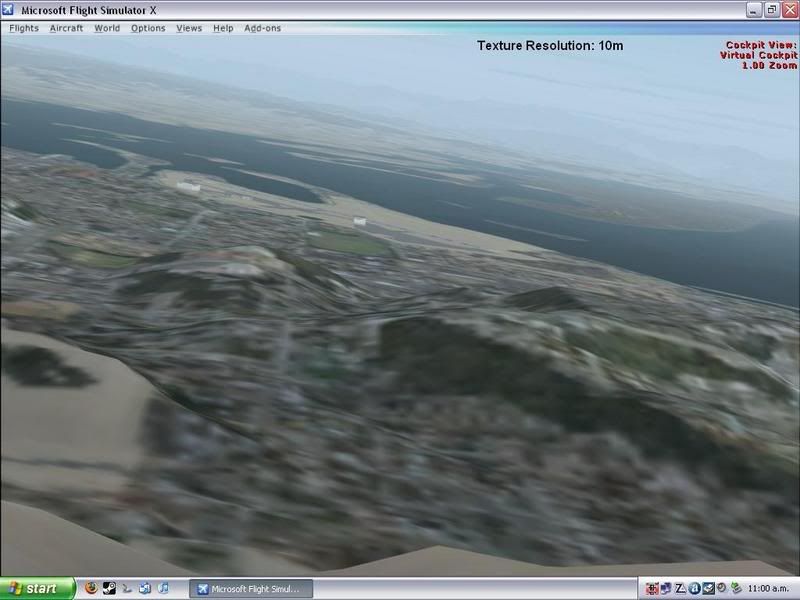This screenshot has width=800, height=600.
Task: Select the Add-ons menu
Action: coord(263,28)
